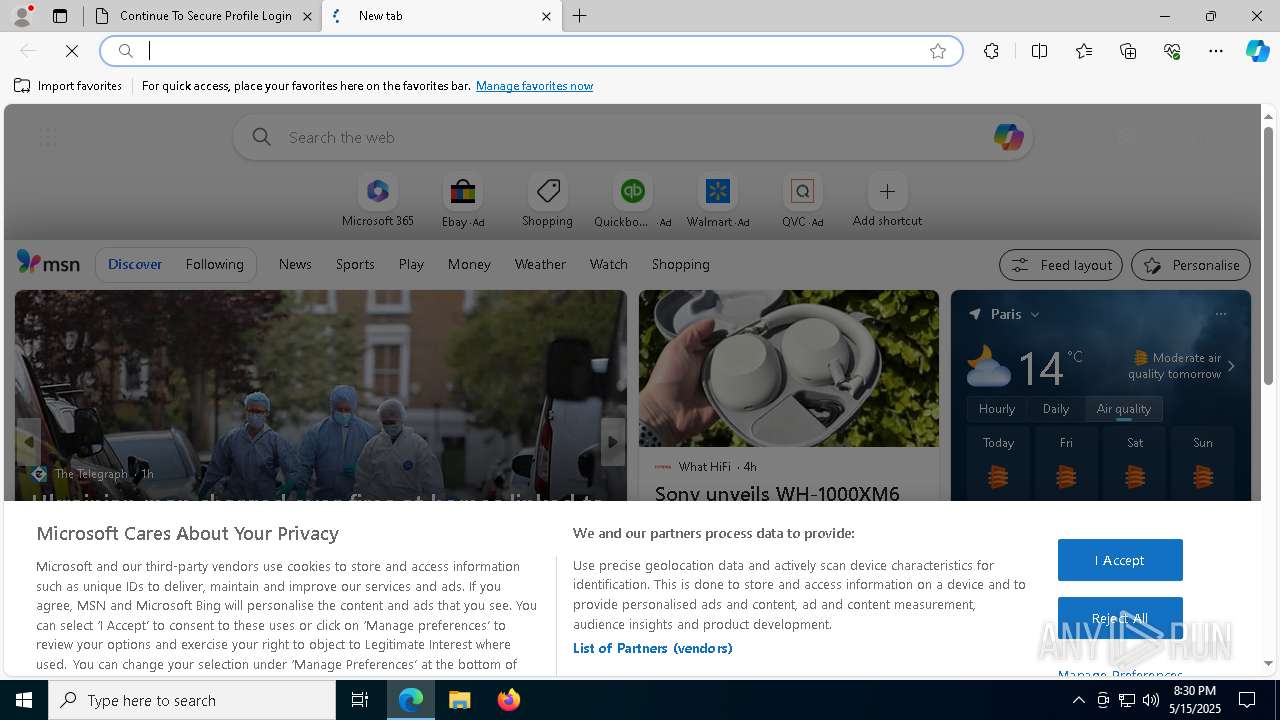The height and width of the screenshot is (720, 1280).
Task: Stop loading the page
Action: pos(72,51)
